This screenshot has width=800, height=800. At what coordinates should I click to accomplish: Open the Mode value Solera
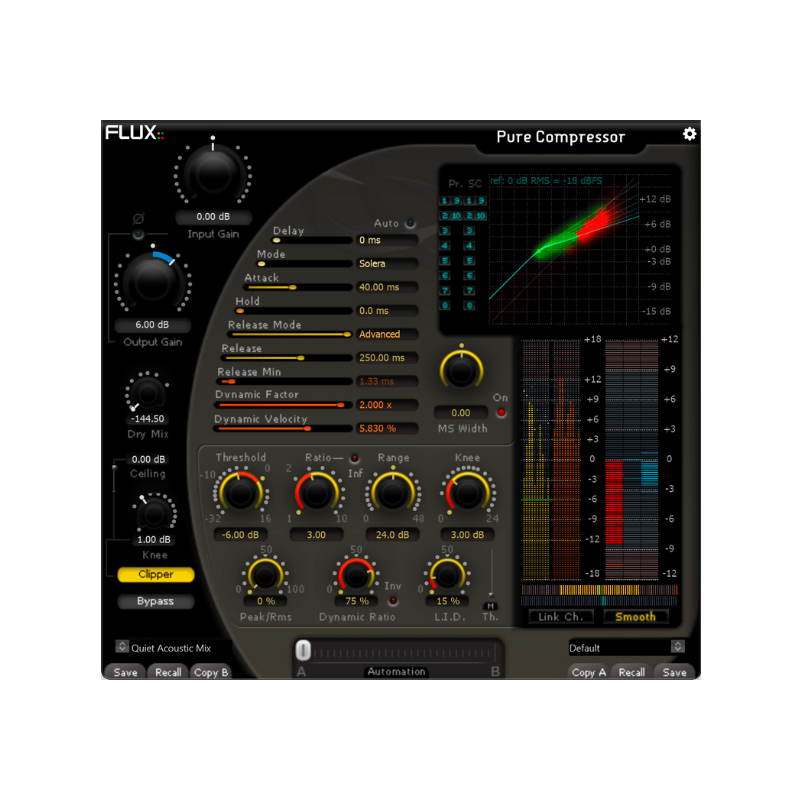pyautogui.click(x=387, y=264)
